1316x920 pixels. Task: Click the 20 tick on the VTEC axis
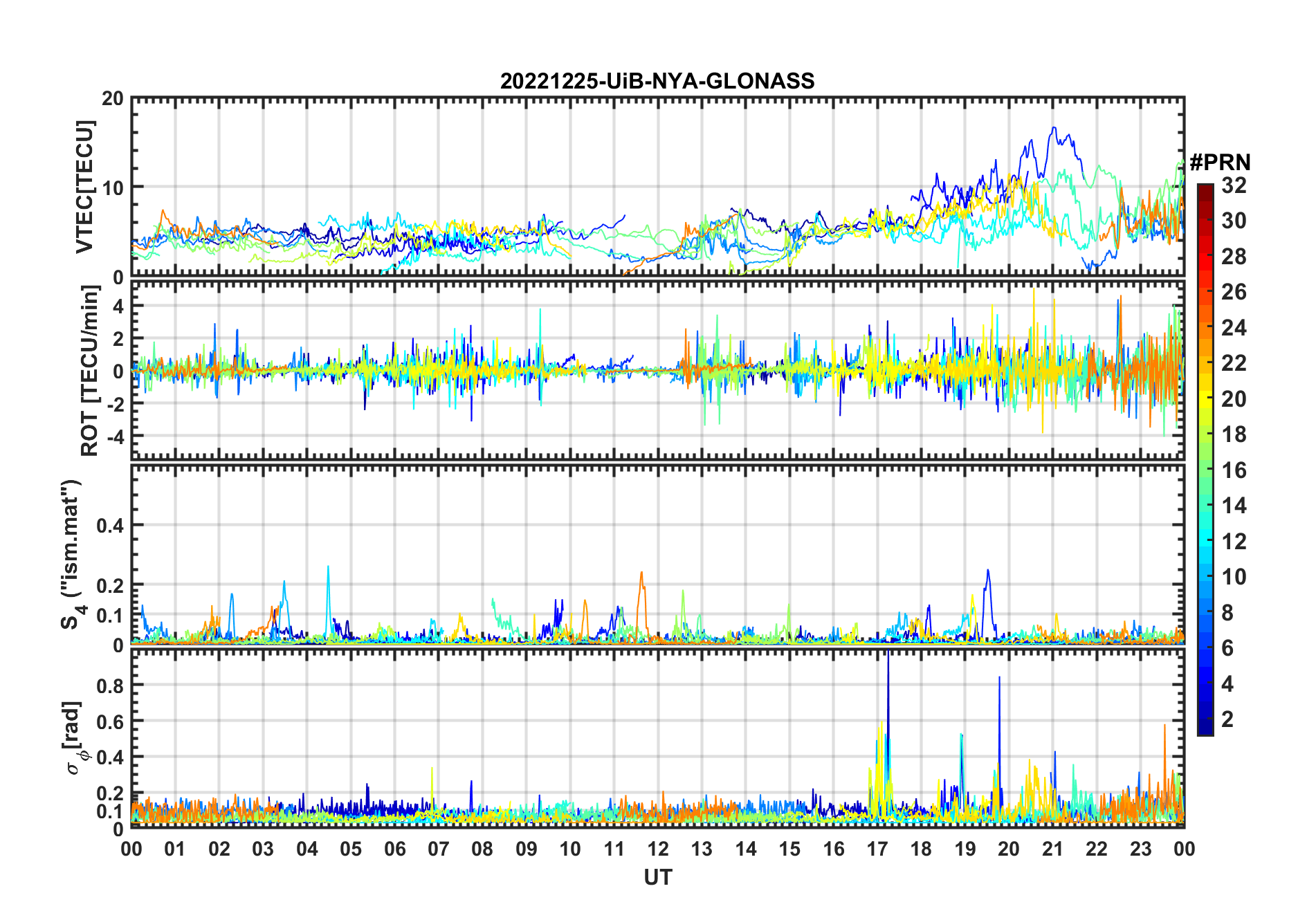pos(113,99)
